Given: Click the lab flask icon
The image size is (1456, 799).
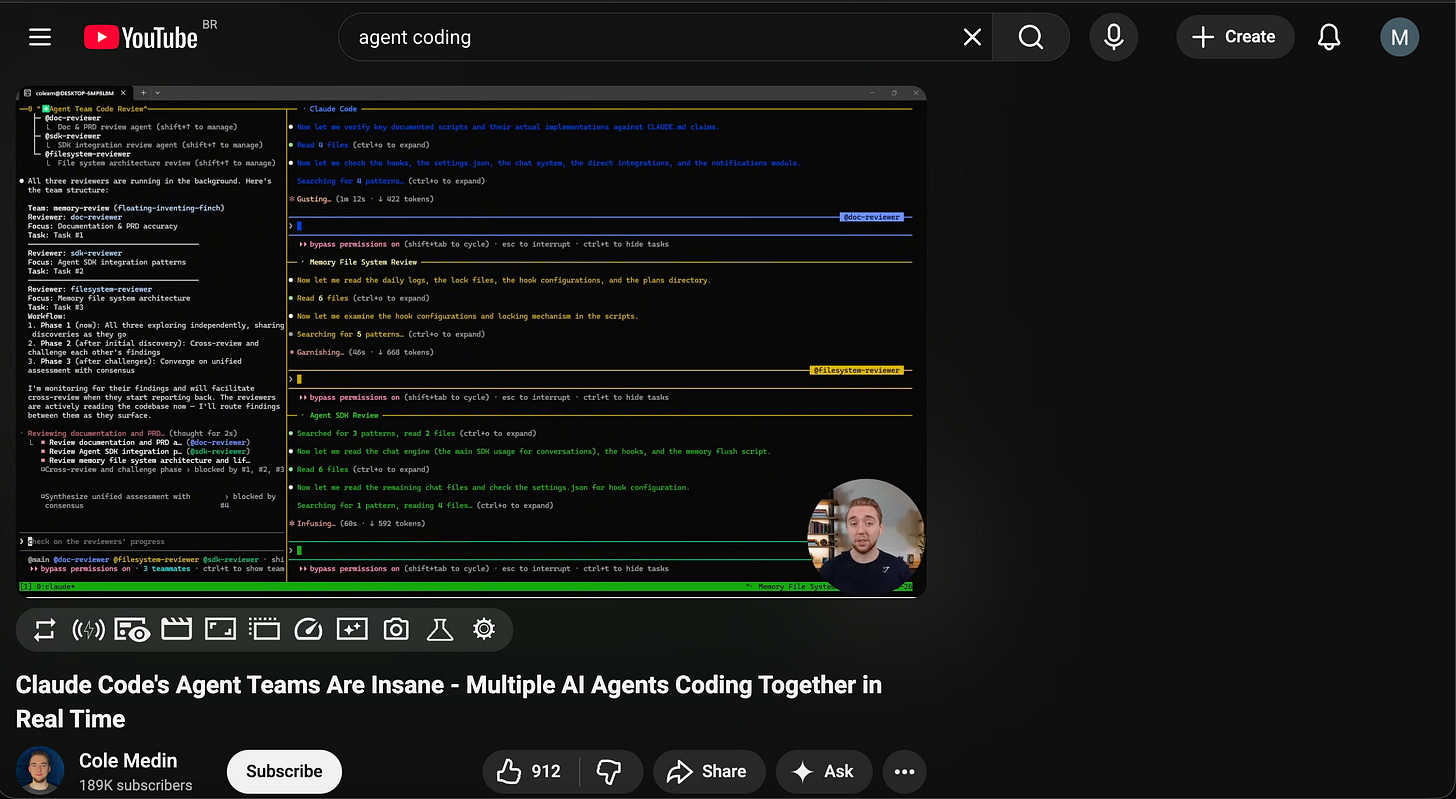Looking at the screenshot, I should [x=440, y=629].
